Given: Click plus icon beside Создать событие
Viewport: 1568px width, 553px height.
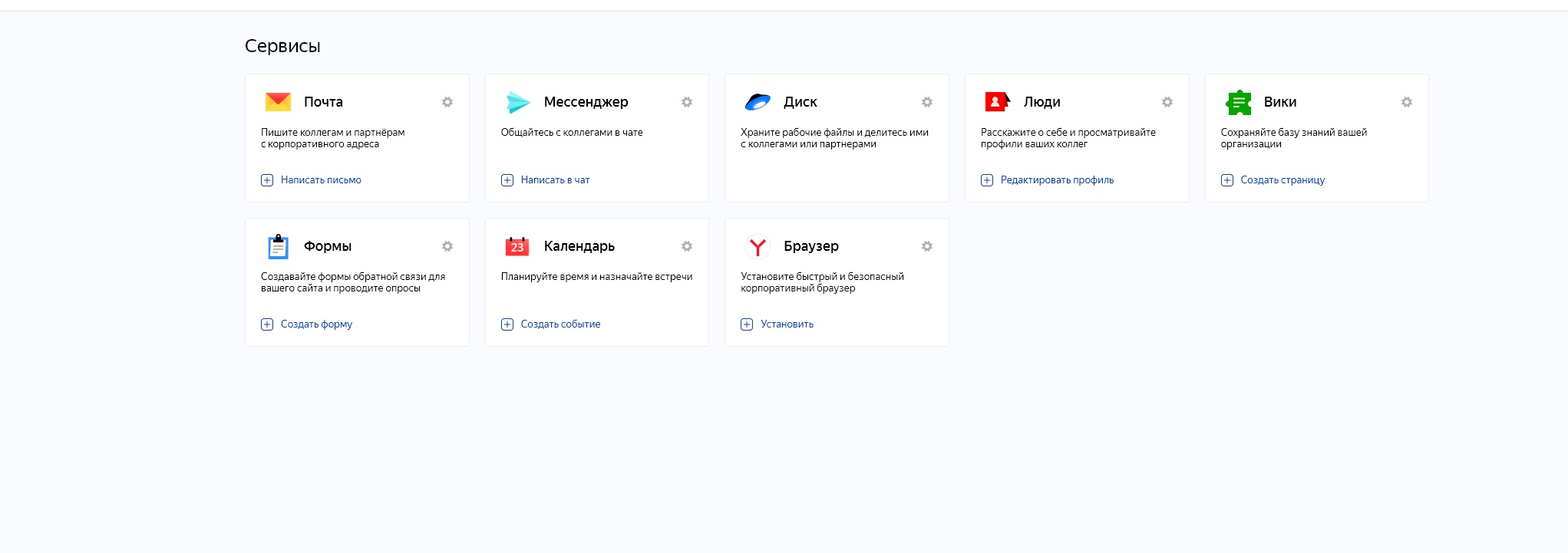Looking at the screenshot, I should [507, 324].
